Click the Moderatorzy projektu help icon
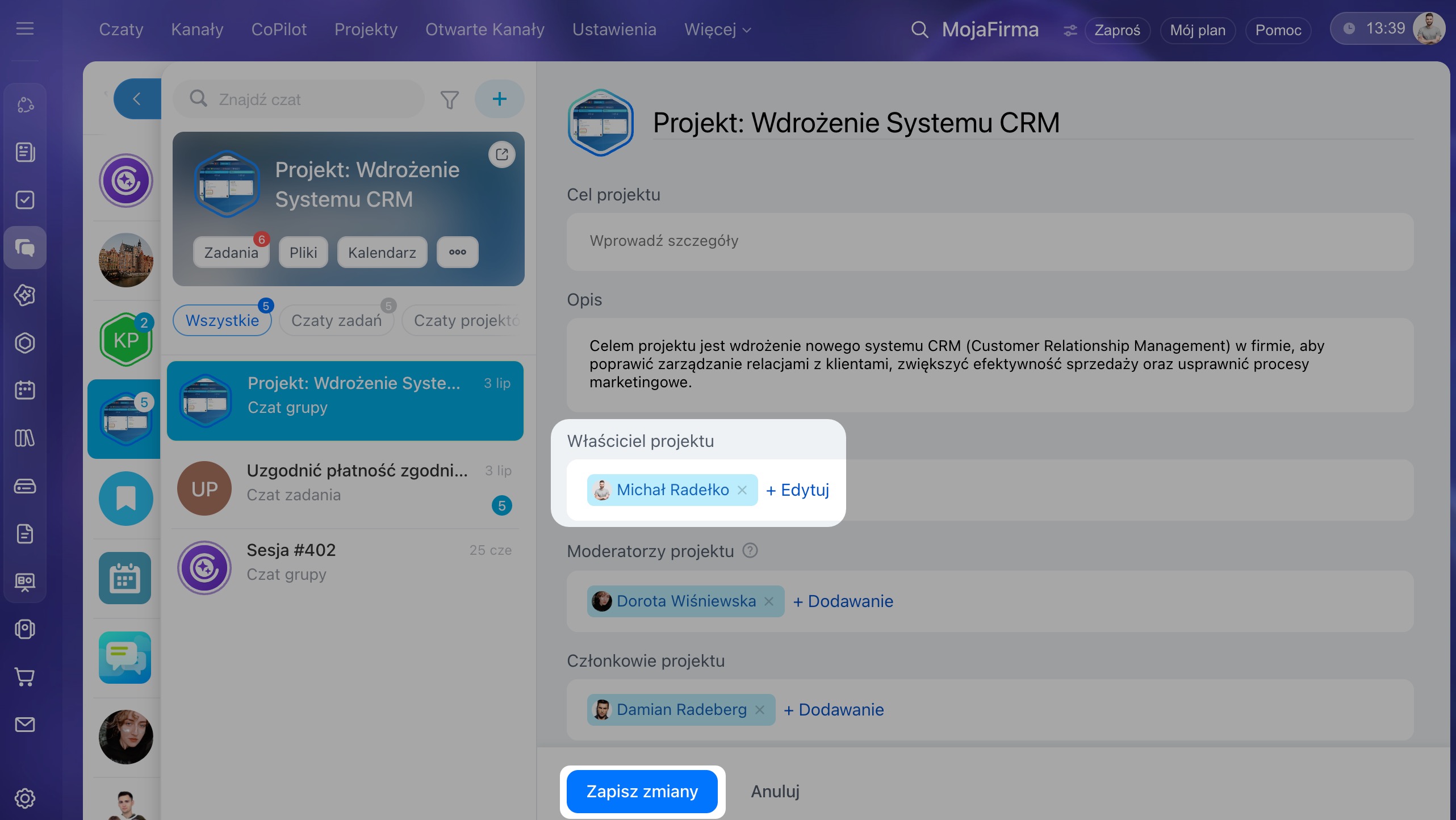 750,551
